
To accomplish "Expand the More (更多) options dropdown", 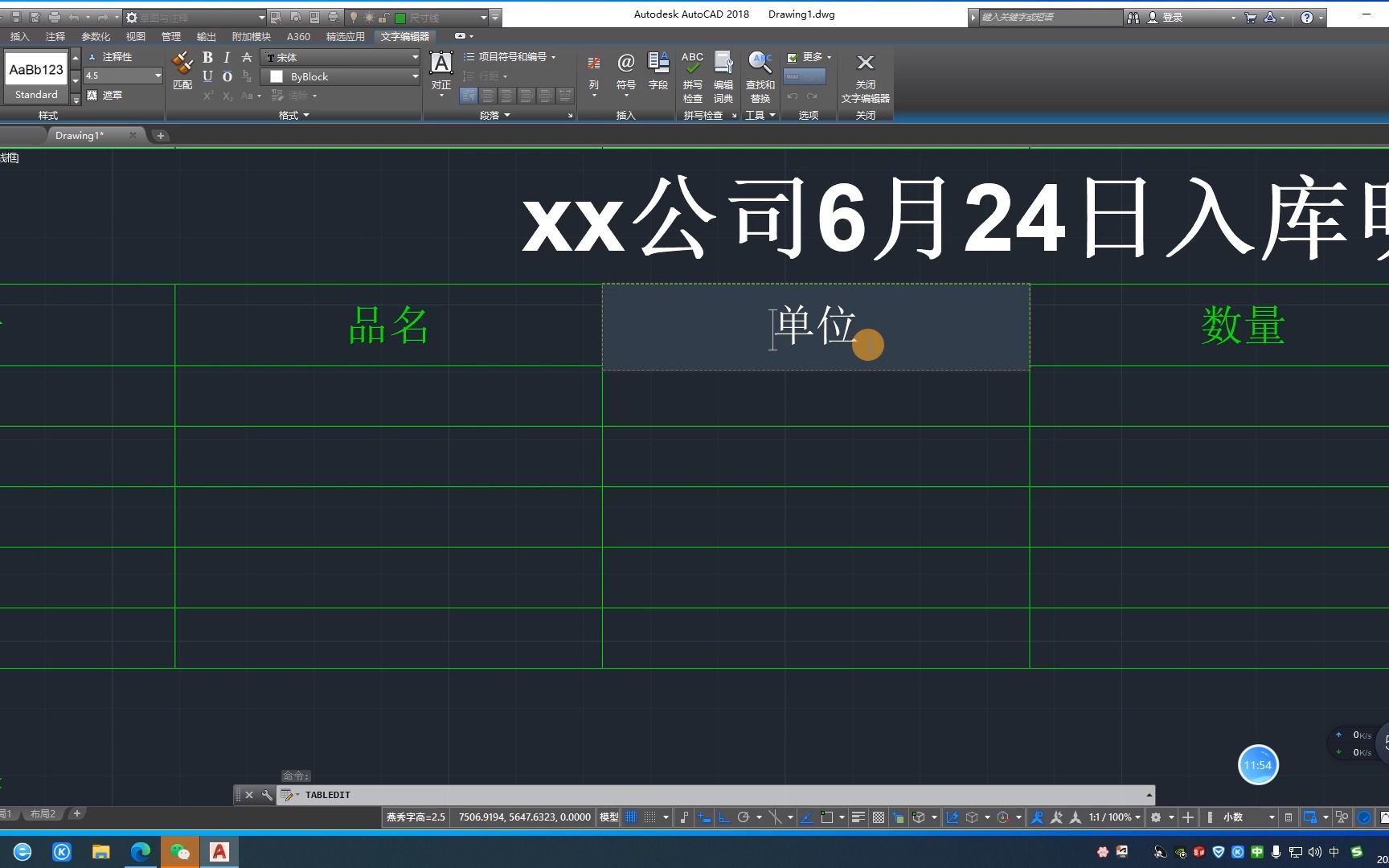I will tap(809, 57).
